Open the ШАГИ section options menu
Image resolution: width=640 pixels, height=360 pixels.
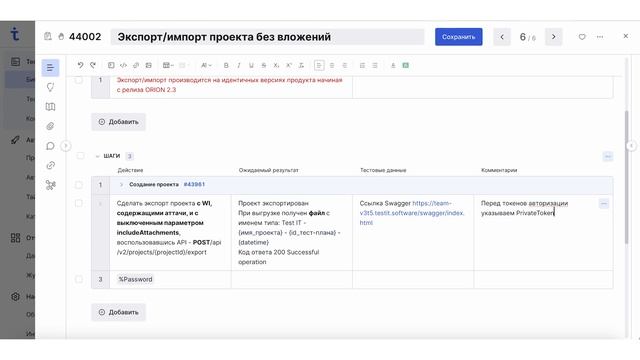coord(607,156)
